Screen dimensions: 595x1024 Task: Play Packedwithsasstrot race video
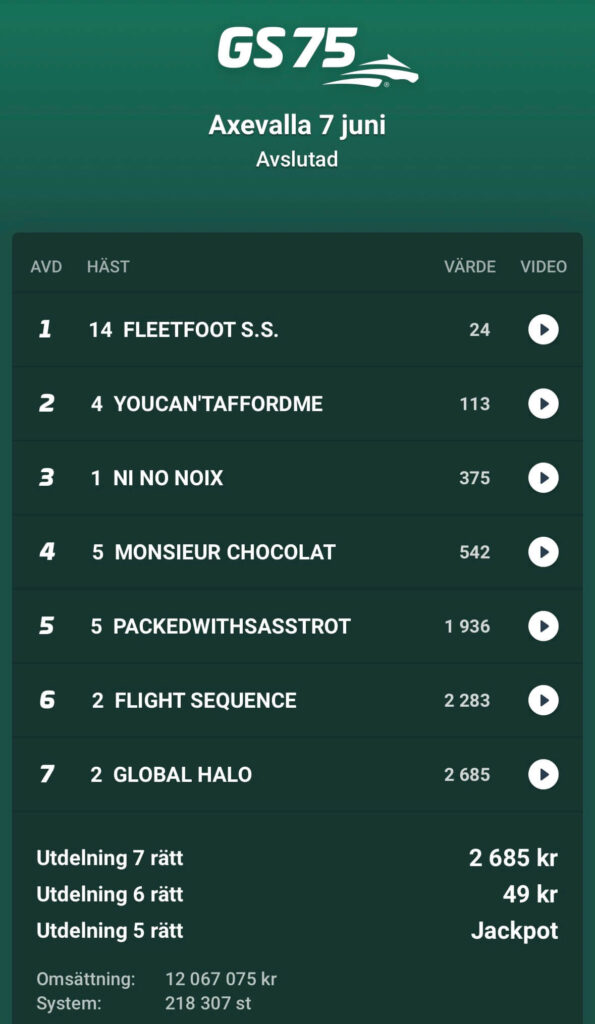(x=543, y=626)
